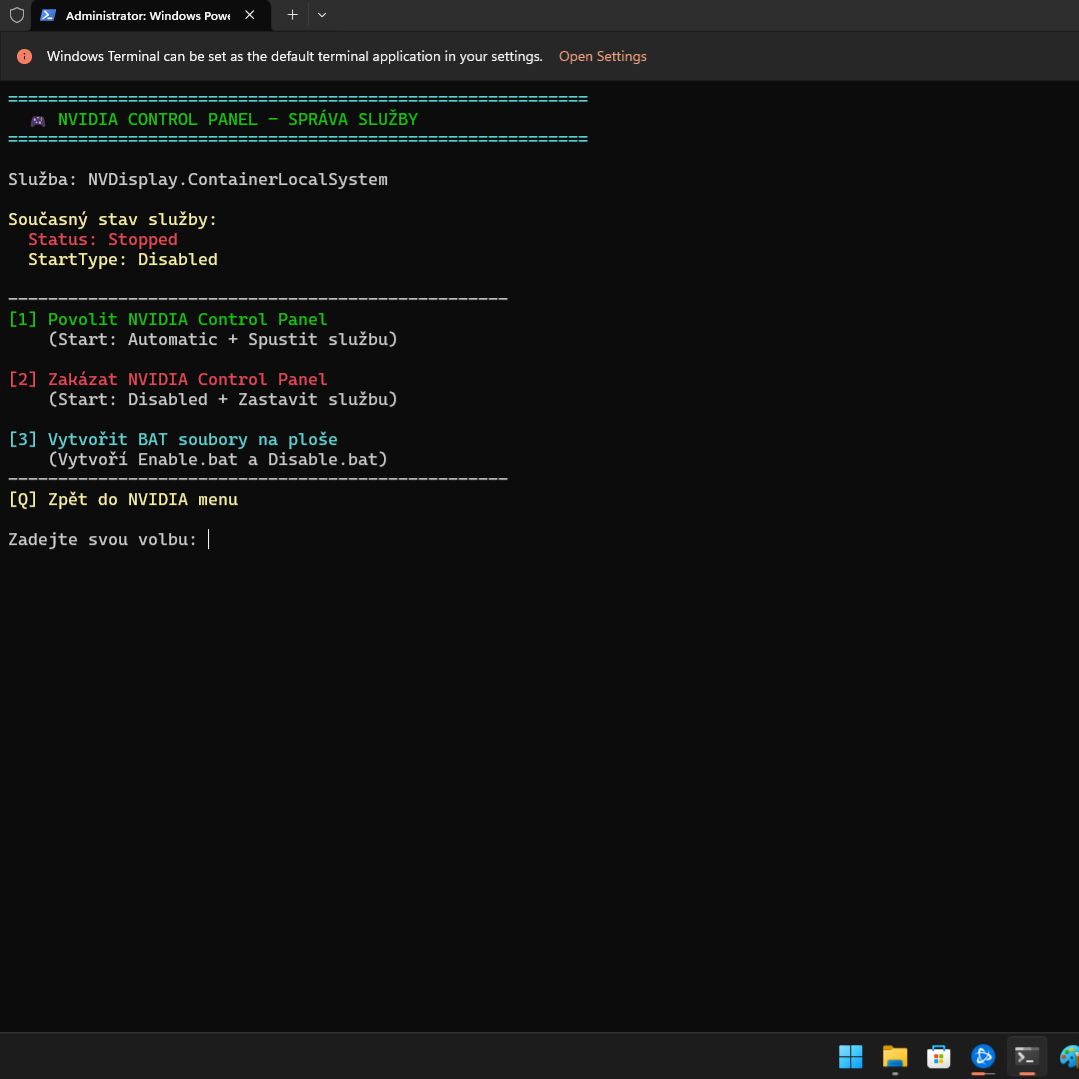Viewport: 1079px width, 1079px height.
Task: Open File Explorer from the taskbar
Action: pyautogui.click(x=894, y=1056)
